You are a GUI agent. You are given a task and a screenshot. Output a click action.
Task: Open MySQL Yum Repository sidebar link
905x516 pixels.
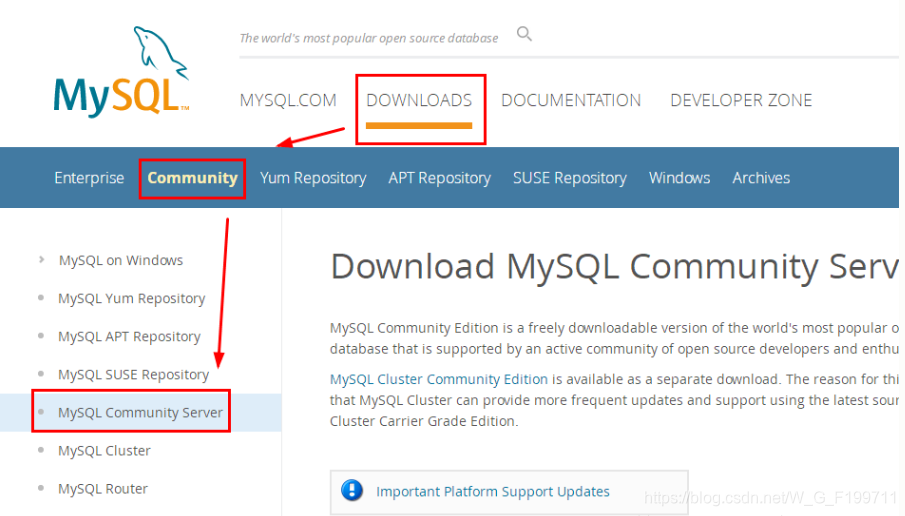132,298
